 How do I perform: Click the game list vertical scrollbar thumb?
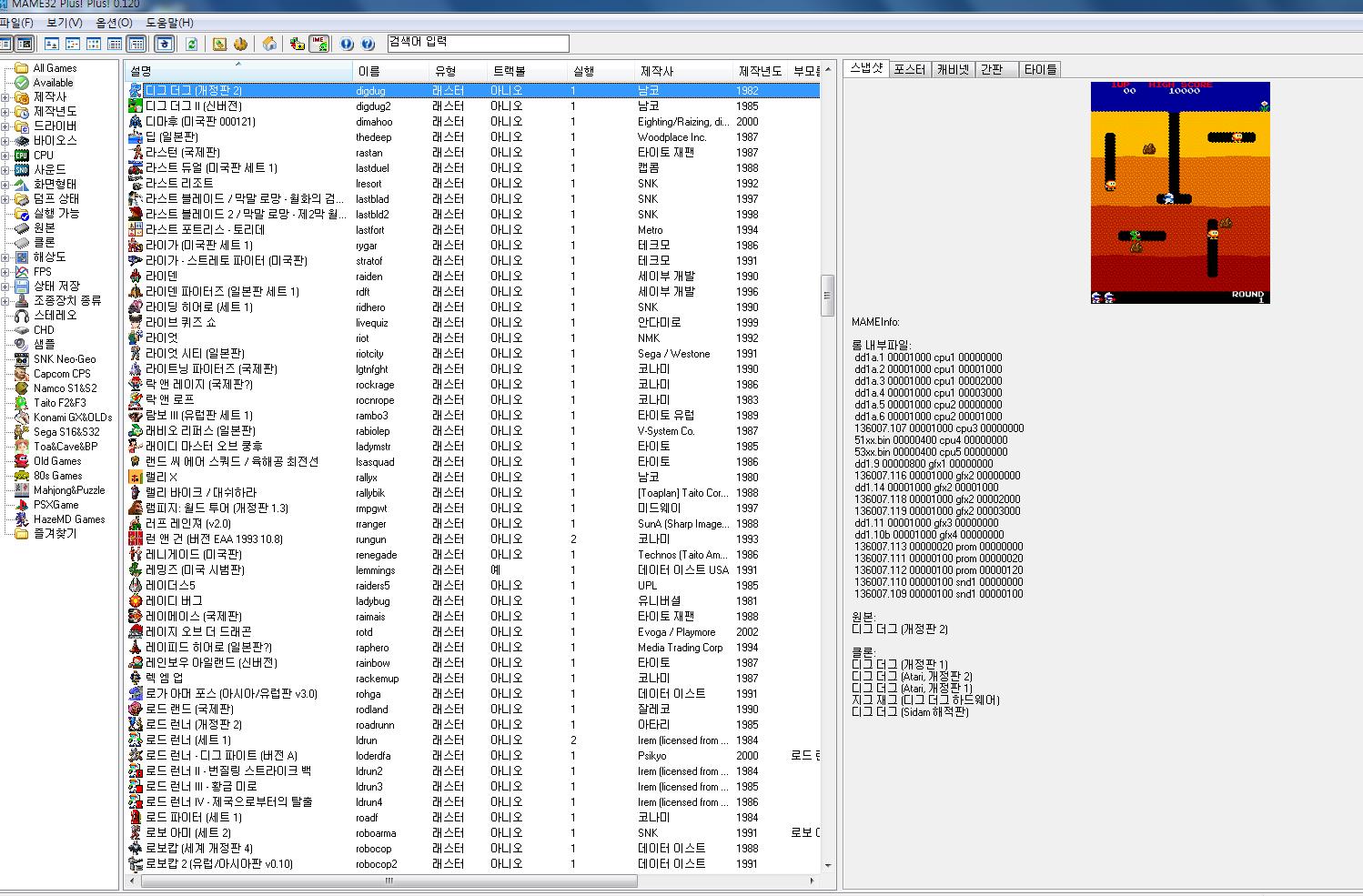pyautogui.click(x=828, y=296)
